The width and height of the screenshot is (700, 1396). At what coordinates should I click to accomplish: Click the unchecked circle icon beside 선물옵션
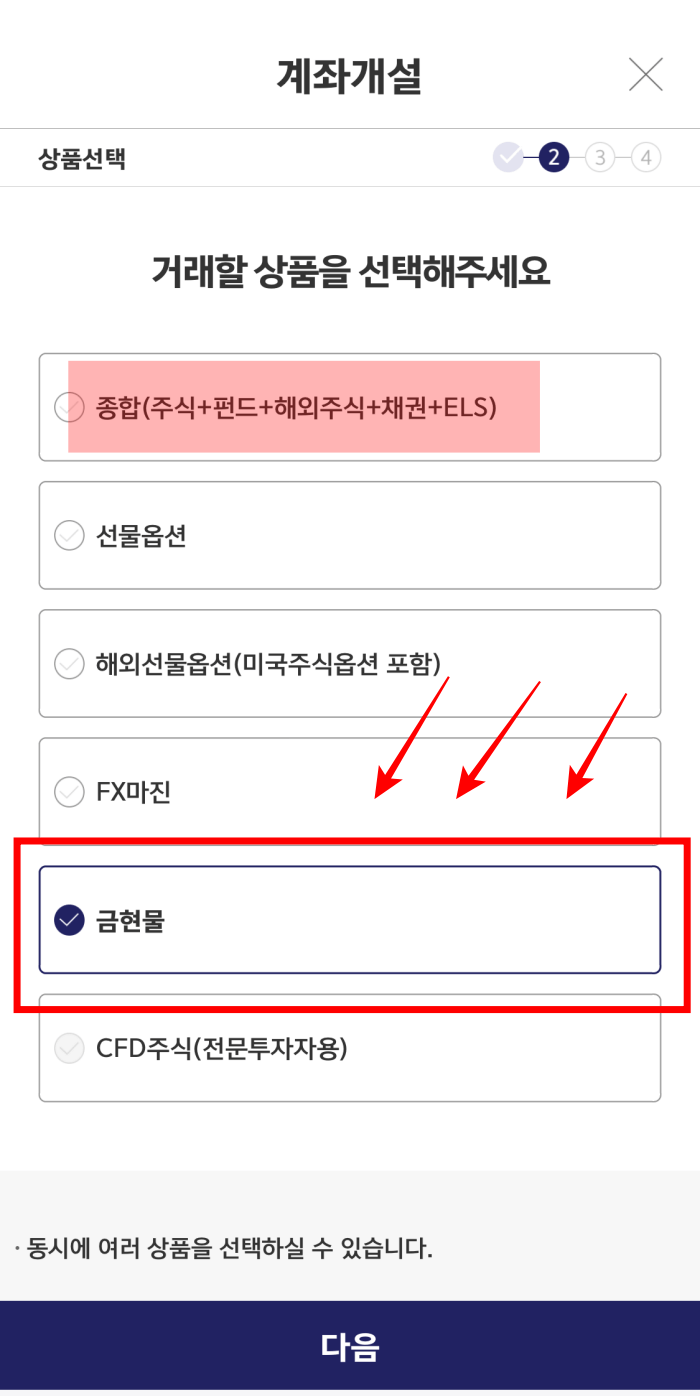(x=68, y=535)
